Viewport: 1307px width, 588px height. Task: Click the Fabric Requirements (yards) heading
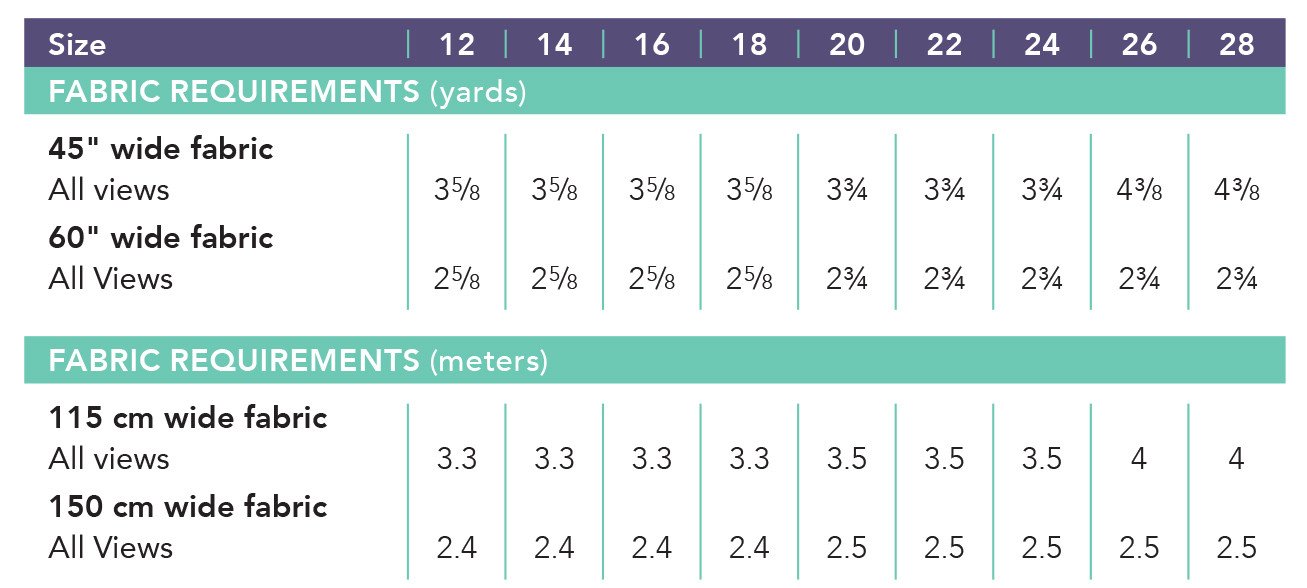[x=287, y=92]
